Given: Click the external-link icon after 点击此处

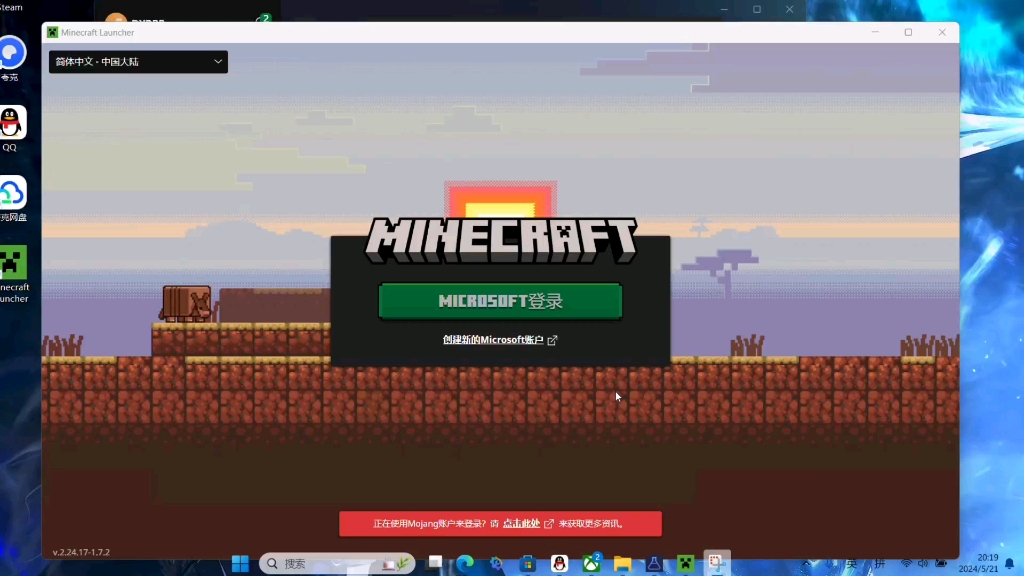Looking at the screenshot, I should pyautogui.click(x=549, y=524).
